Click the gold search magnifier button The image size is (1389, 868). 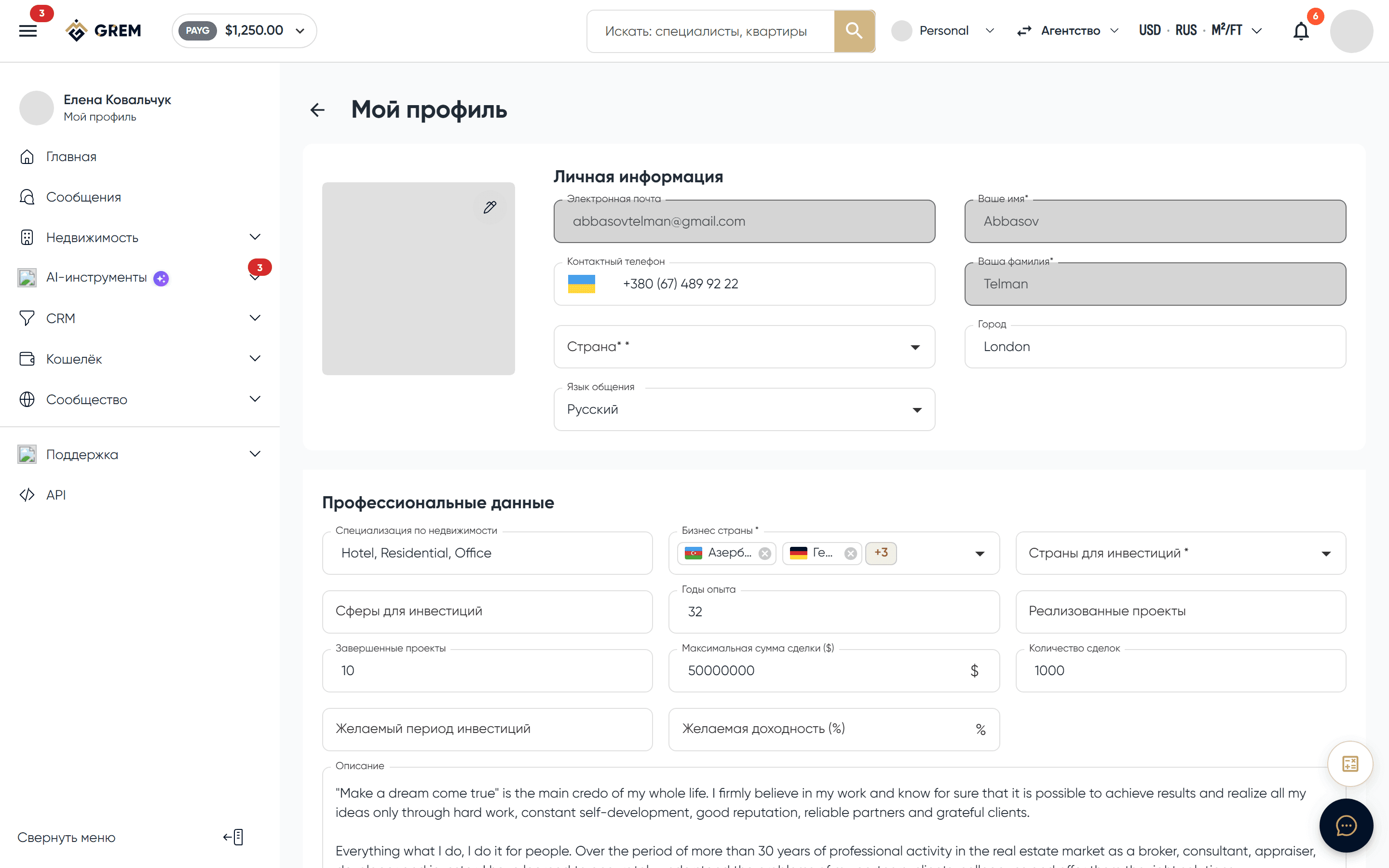(x=854, y=31)
